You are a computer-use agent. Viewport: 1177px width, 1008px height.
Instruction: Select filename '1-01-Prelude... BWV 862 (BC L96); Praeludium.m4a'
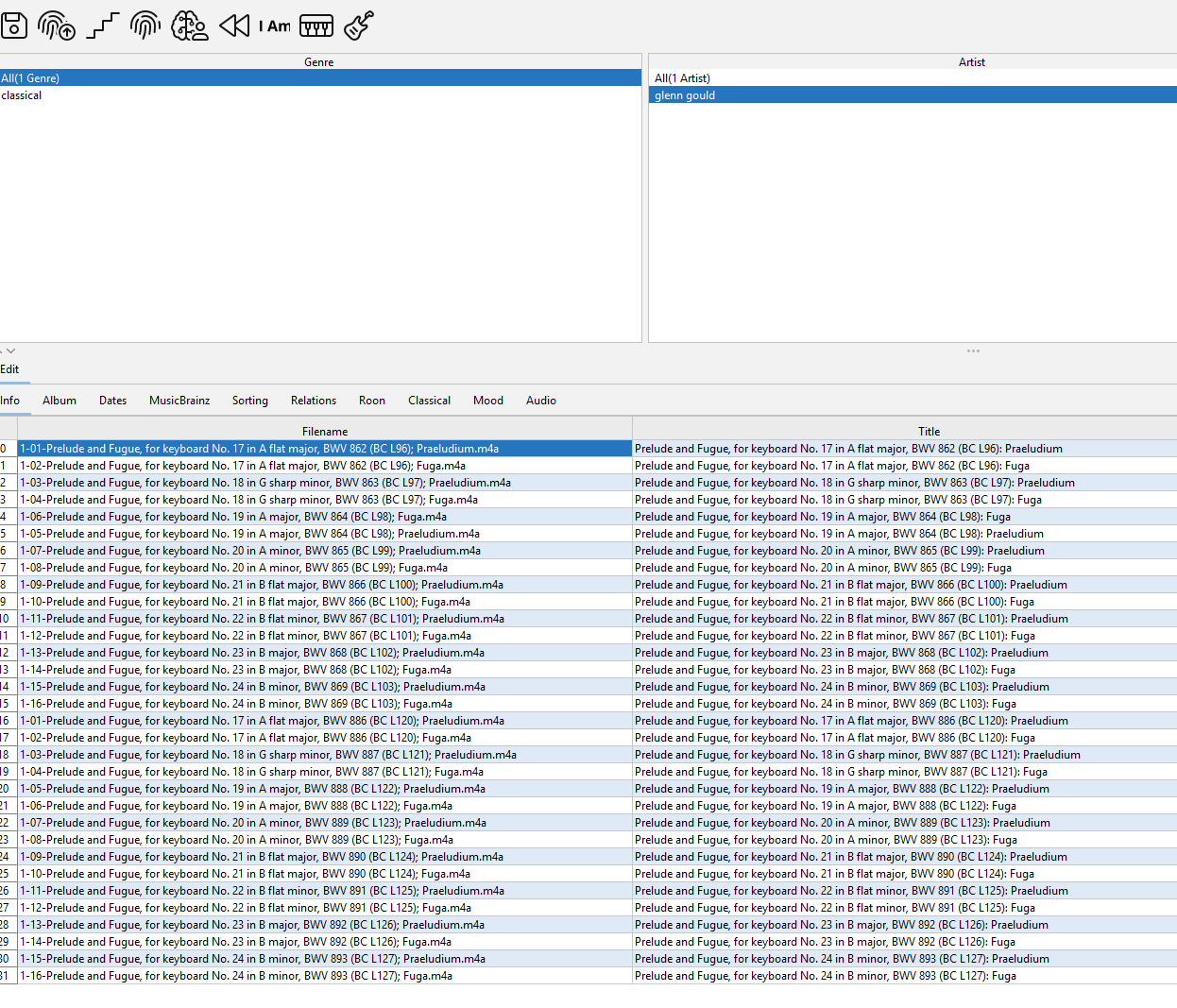tap(325, 449)
